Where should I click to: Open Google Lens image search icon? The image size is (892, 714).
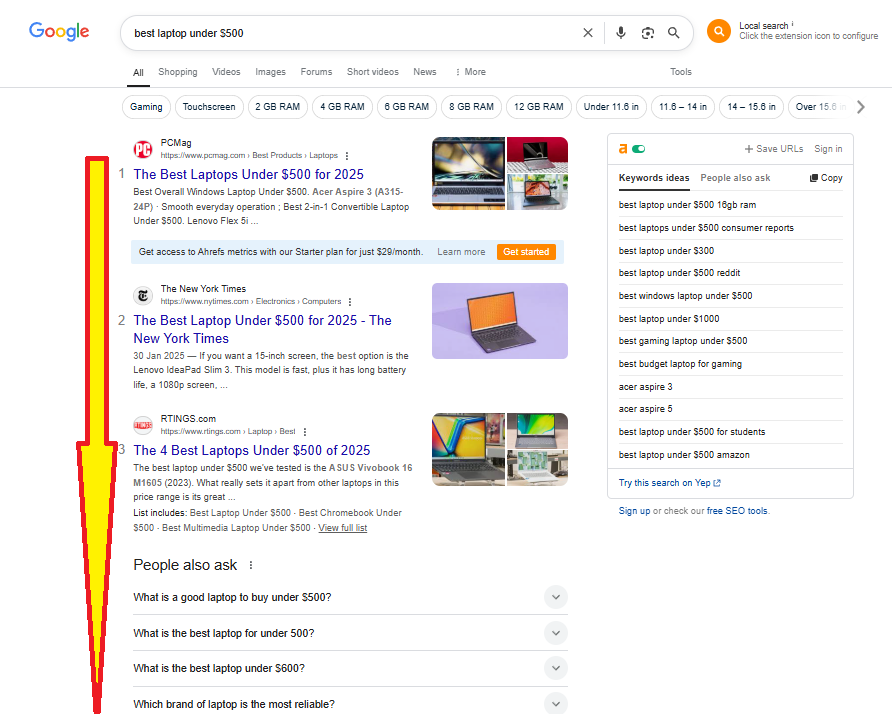tap(647, 33)
